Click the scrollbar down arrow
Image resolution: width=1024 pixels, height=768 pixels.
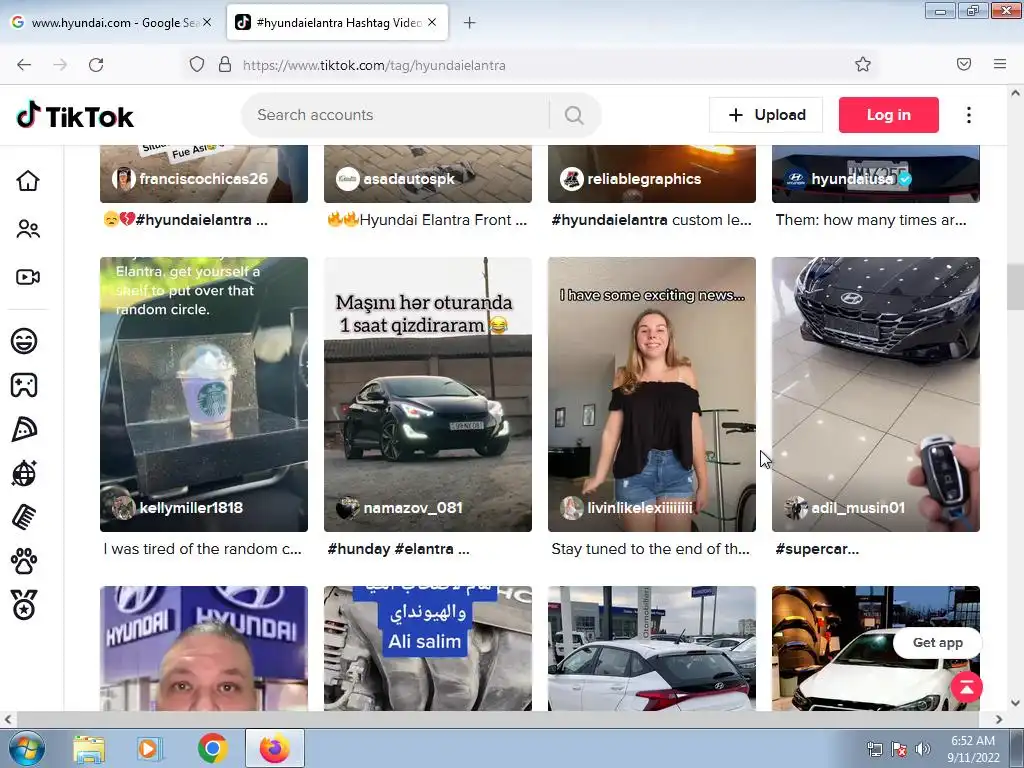pos(1015,703)
